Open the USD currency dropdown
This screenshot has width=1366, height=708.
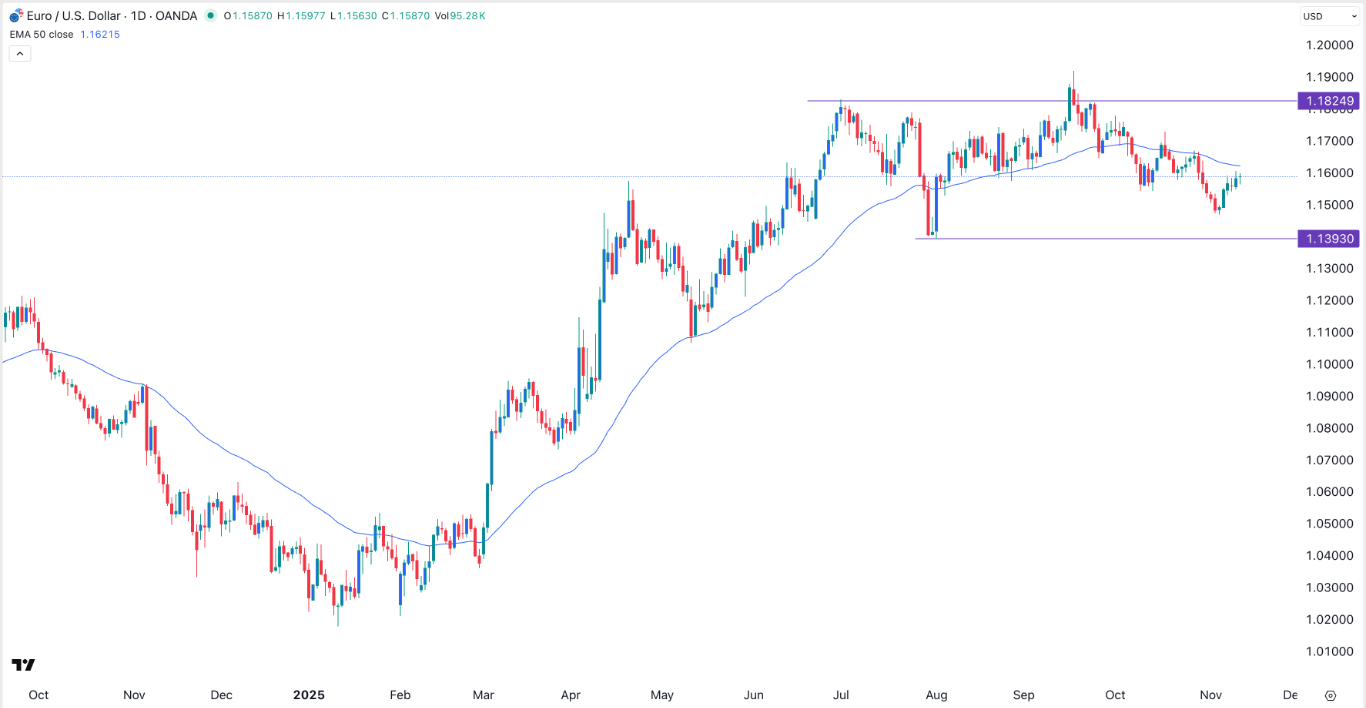(1330, 15)
